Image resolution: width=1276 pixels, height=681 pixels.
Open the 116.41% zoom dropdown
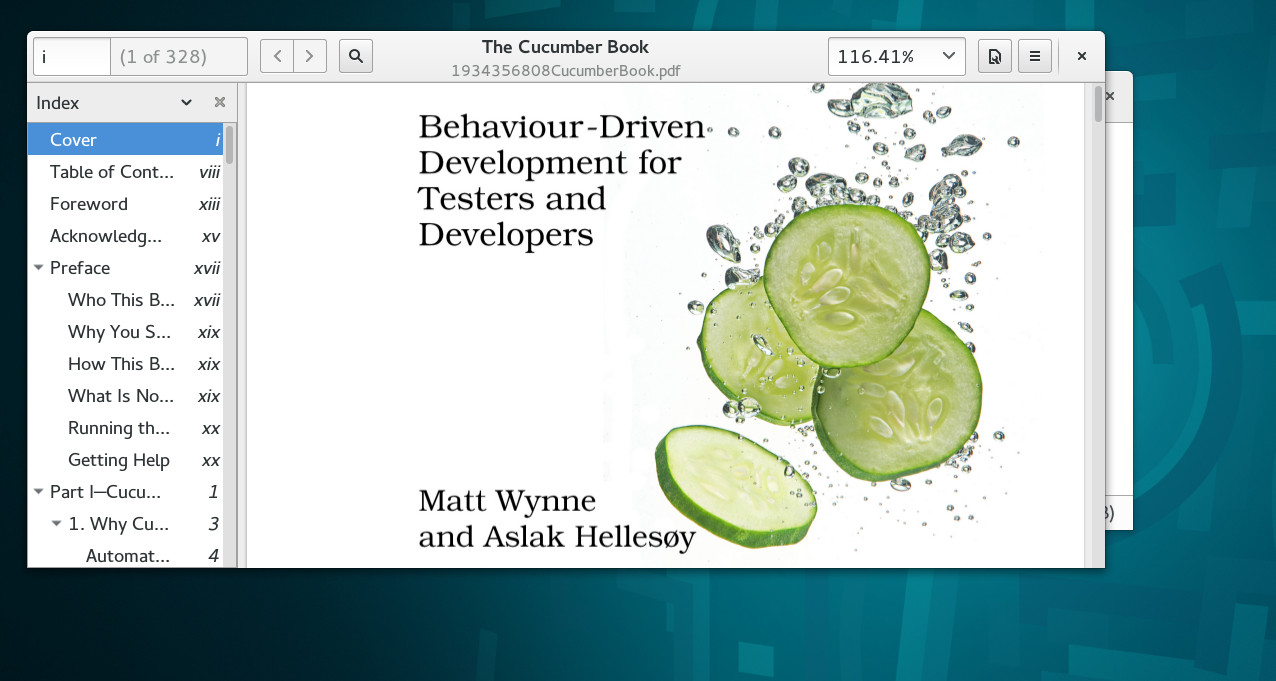[897, 56]
